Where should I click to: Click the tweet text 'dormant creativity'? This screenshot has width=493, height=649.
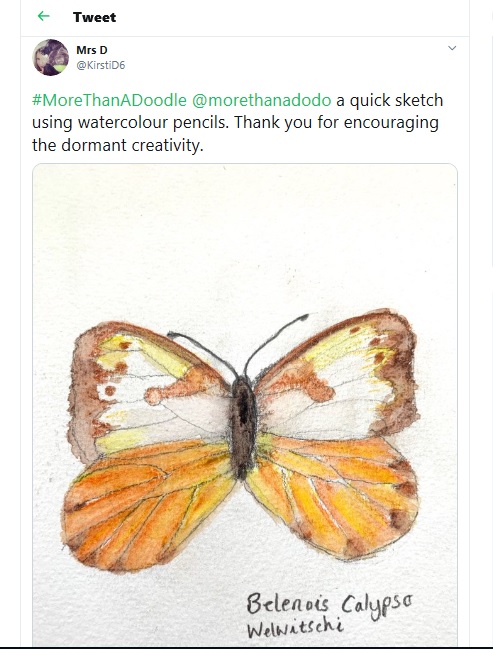tap(131, 145)
